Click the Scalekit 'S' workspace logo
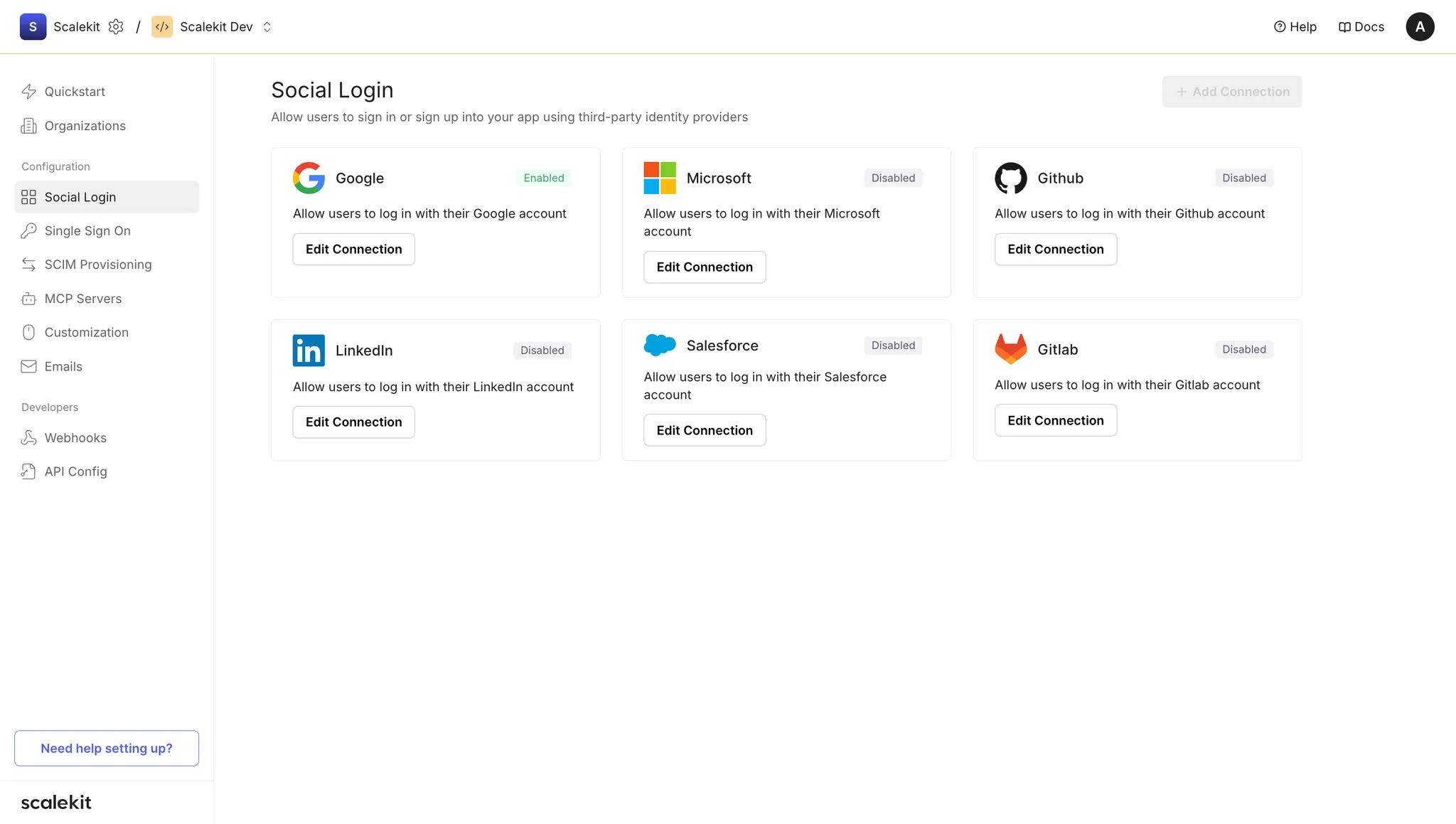The image size is (1456, 824). pyautogui.click(x=33, y=27)
